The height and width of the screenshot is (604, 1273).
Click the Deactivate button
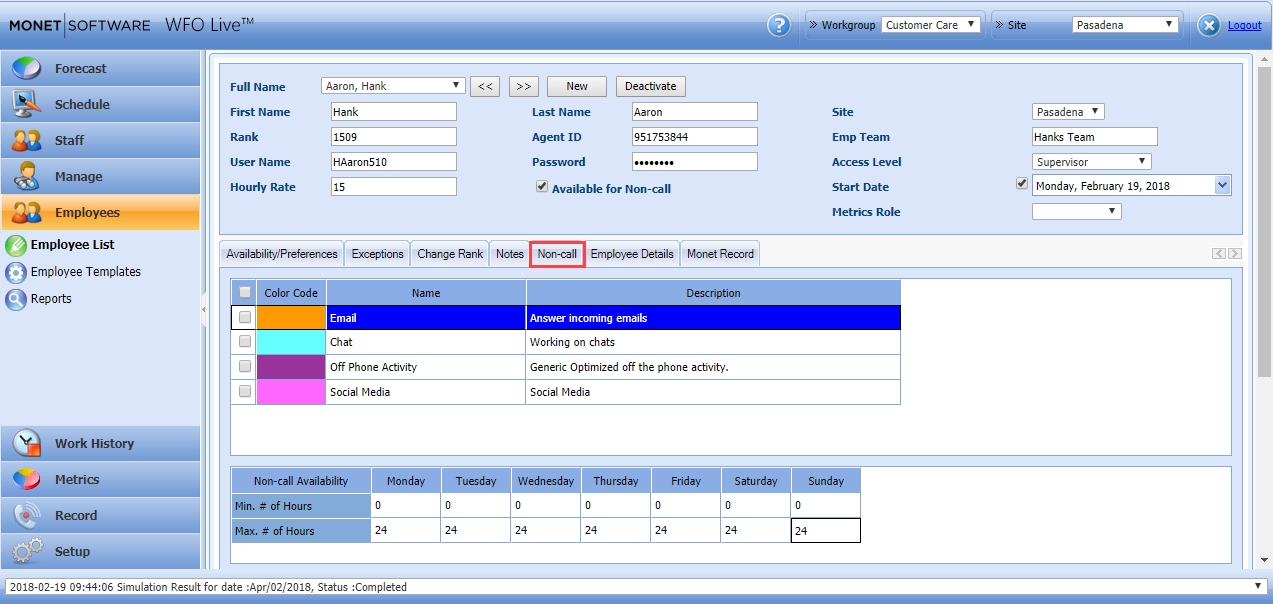pos(650,86)
